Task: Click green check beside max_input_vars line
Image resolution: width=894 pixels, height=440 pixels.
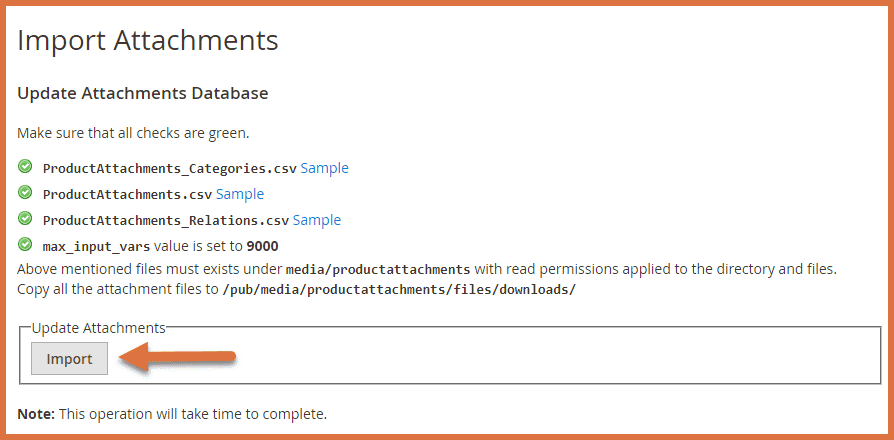Action: point(25,245)
